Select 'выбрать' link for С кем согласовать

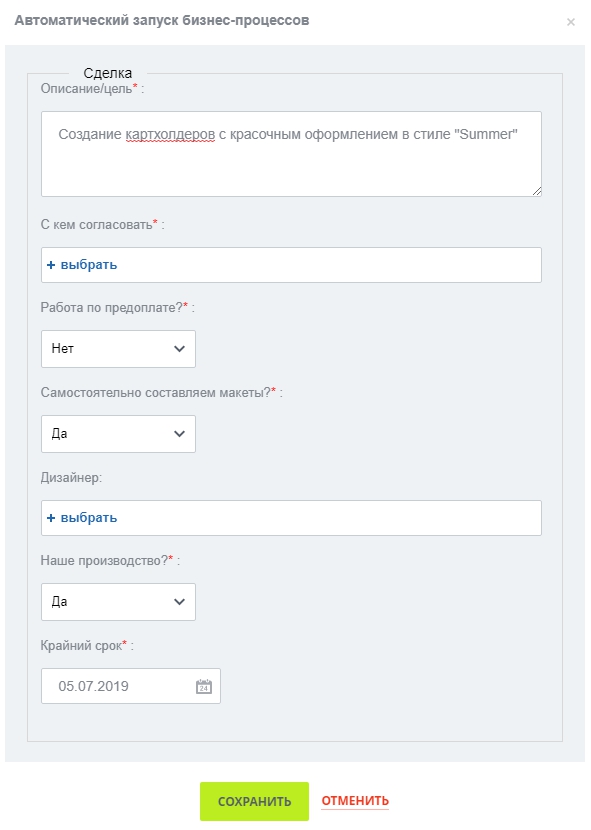(88, 265)
